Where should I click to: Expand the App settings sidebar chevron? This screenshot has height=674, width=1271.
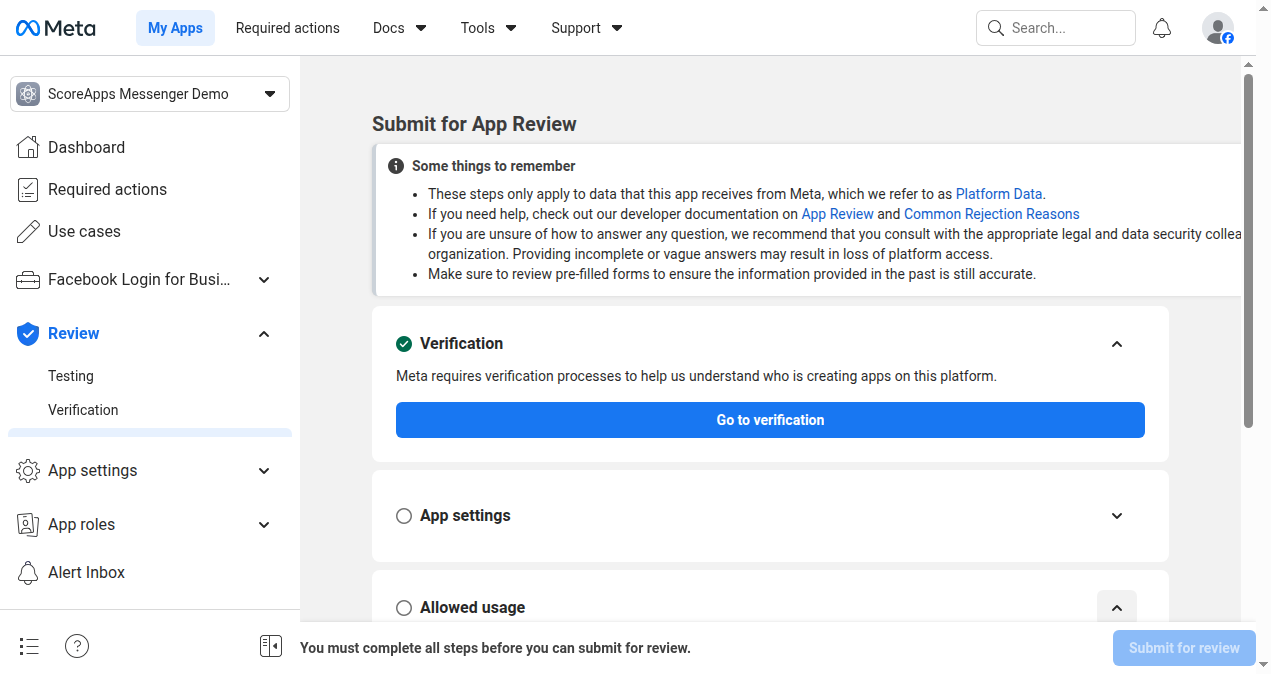tap(264, 471)
